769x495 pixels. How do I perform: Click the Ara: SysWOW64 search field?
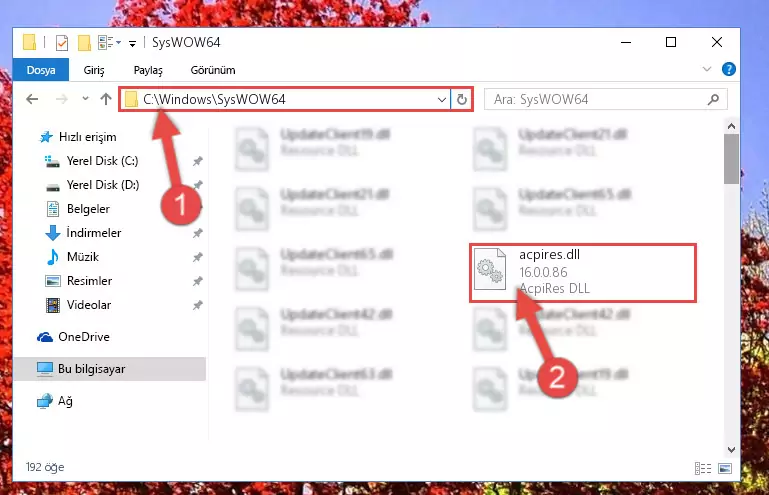[x=605, y=100]
